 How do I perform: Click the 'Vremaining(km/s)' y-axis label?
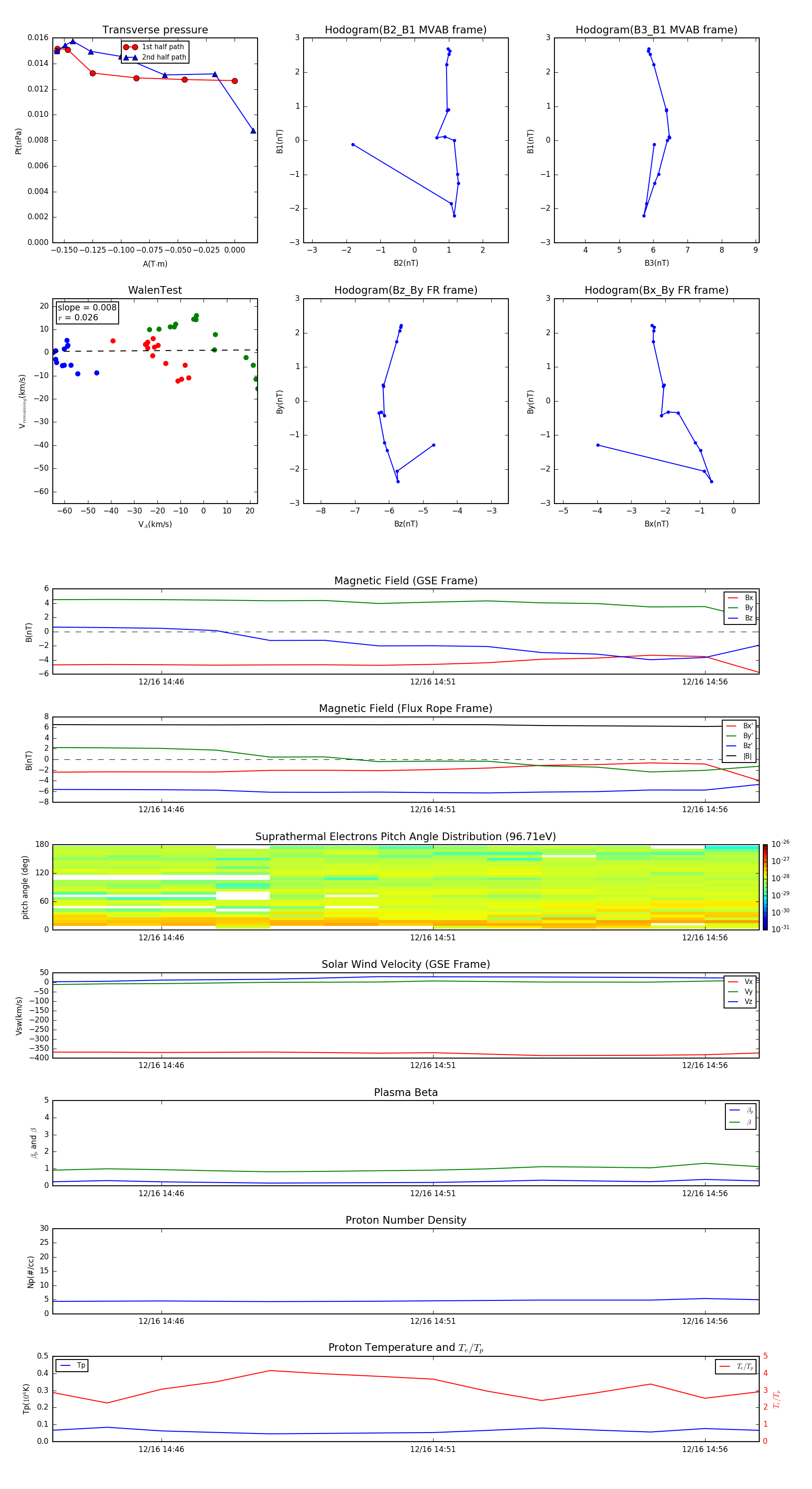(22, 401)
